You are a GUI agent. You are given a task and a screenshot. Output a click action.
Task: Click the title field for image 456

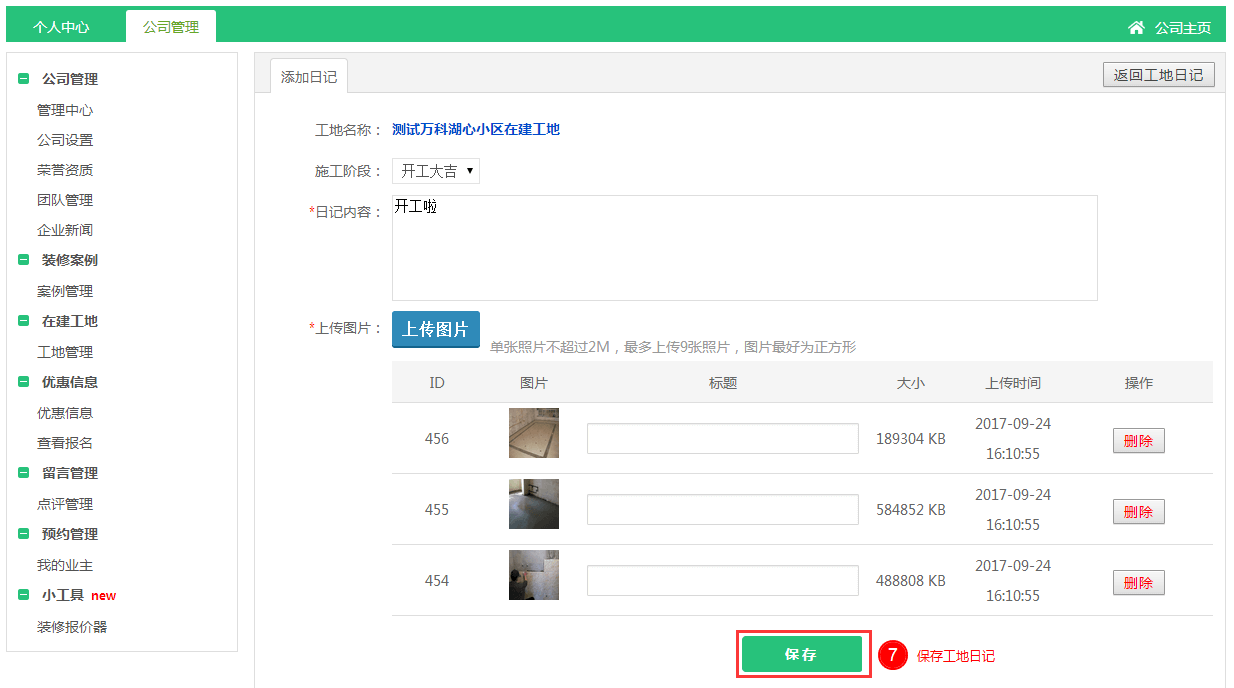point(722,439)
